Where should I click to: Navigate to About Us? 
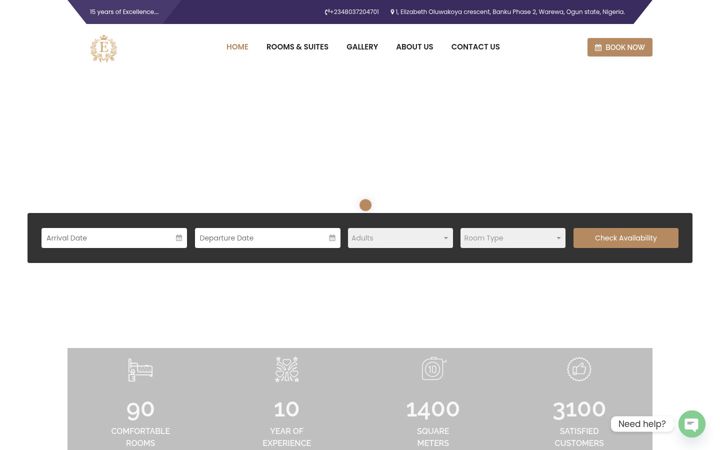(415, 47)
